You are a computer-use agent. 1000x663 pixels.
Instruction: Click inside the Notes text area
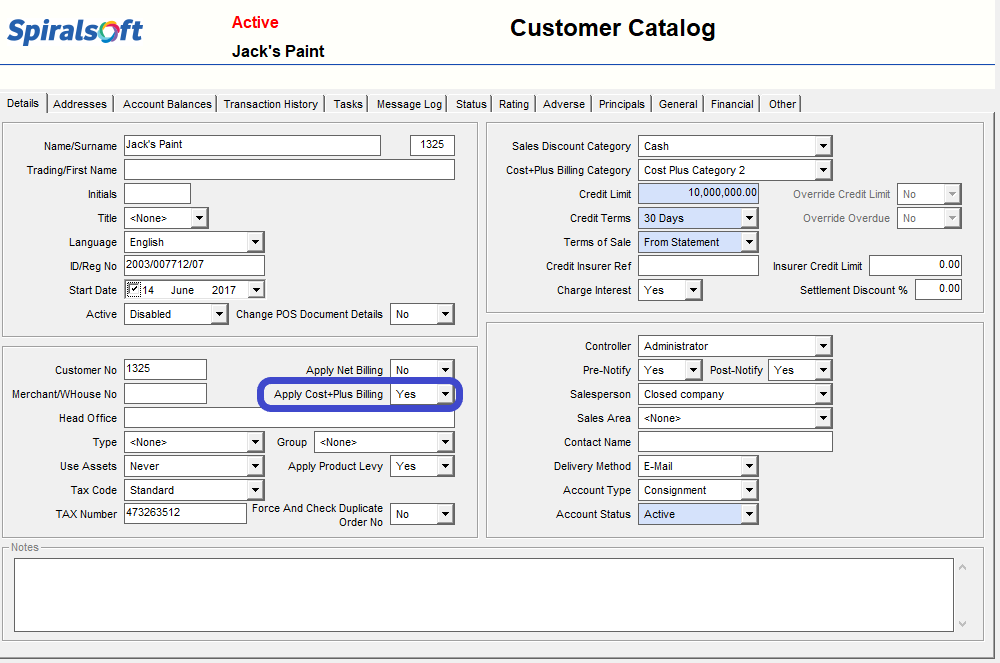[x=484, y=595]
